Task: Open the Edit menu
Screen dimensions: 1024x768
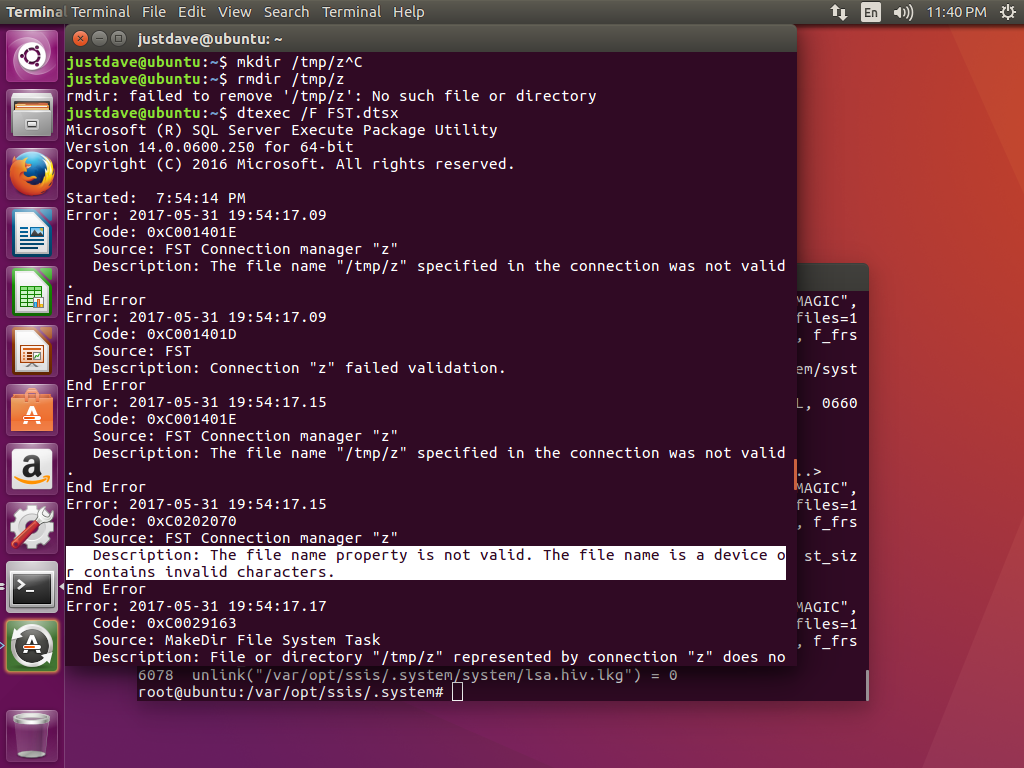Action: 193,12
